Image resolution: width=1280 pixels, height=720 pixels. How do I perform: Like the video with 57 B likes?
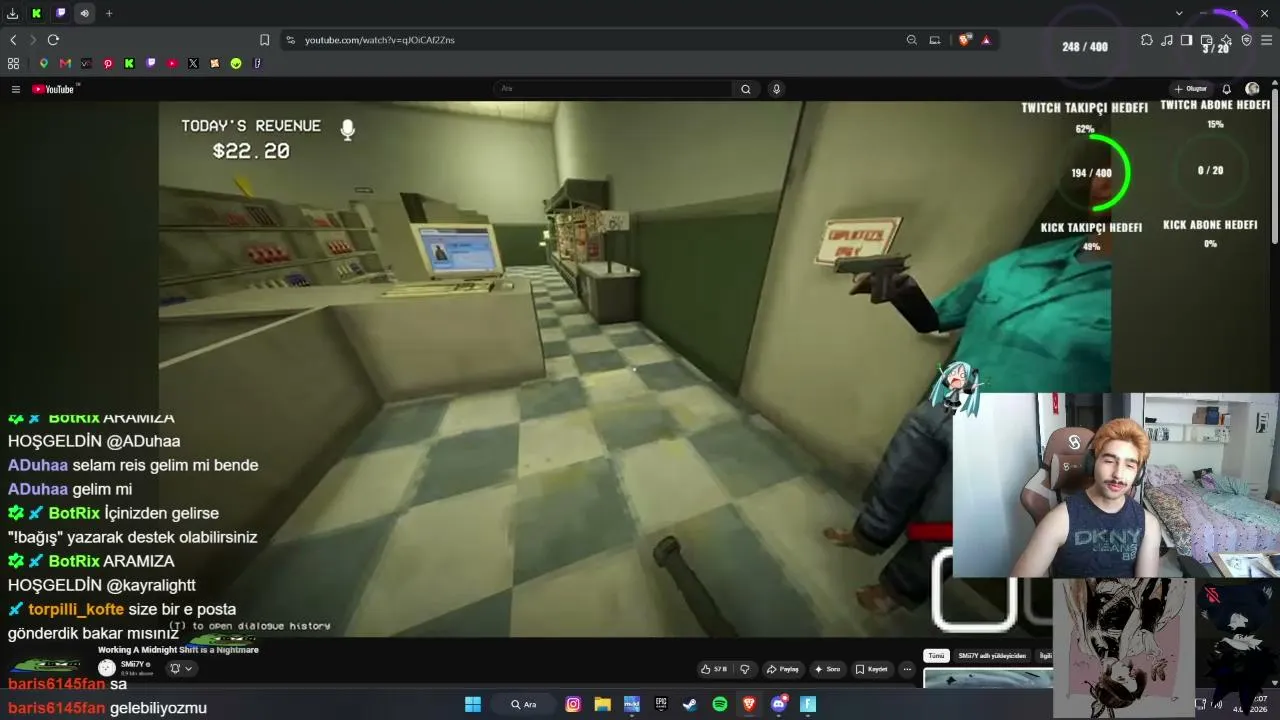click(x=714, y=669)
